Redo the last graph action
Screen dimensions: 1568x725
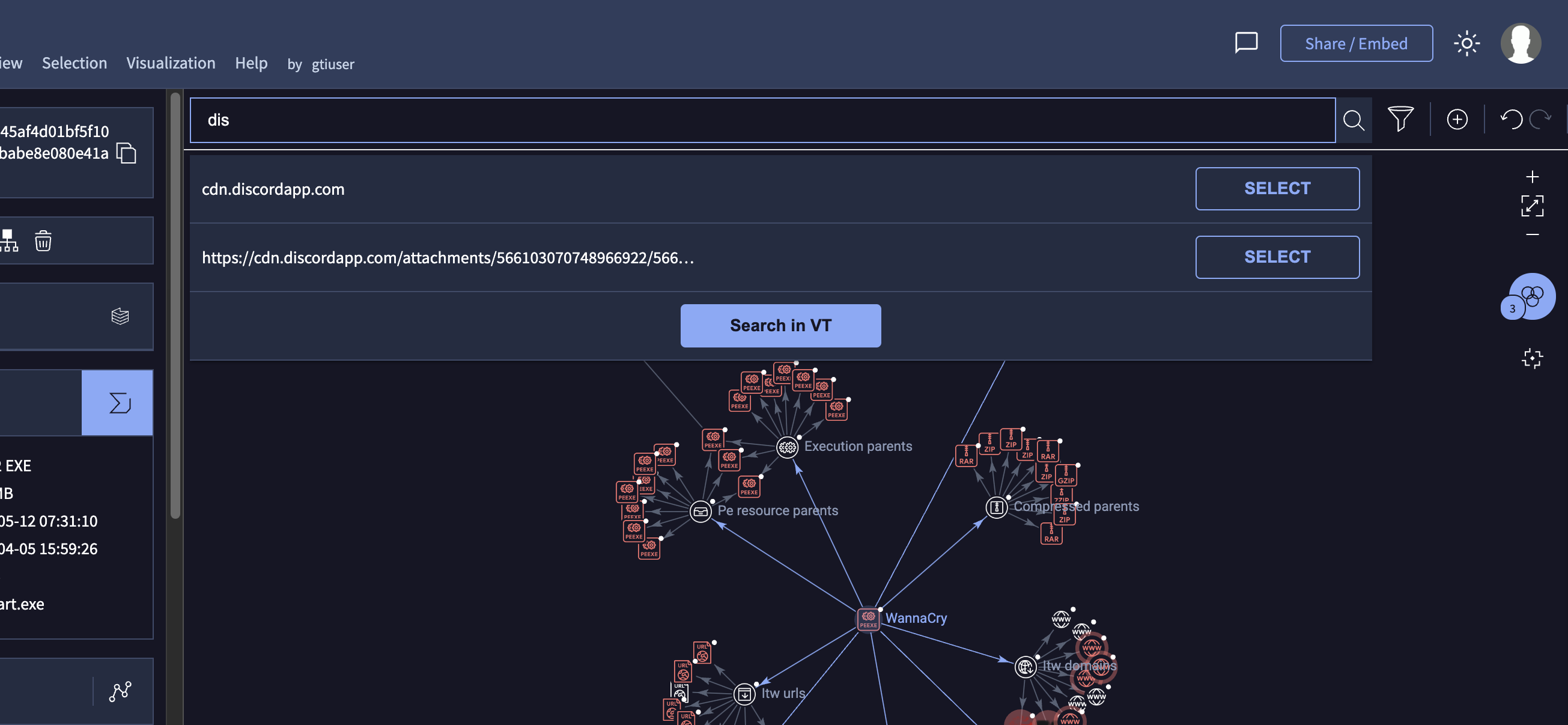[1539, 119]
